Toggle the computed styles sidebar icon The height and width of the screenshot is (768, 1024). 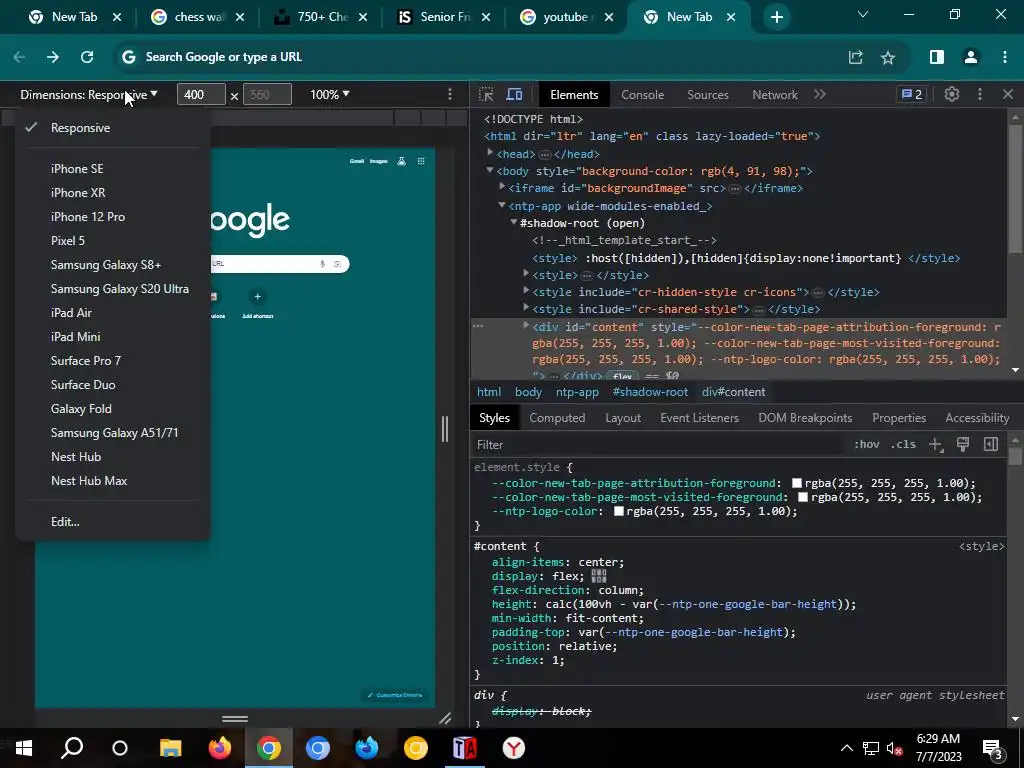(x=991, y=445)
